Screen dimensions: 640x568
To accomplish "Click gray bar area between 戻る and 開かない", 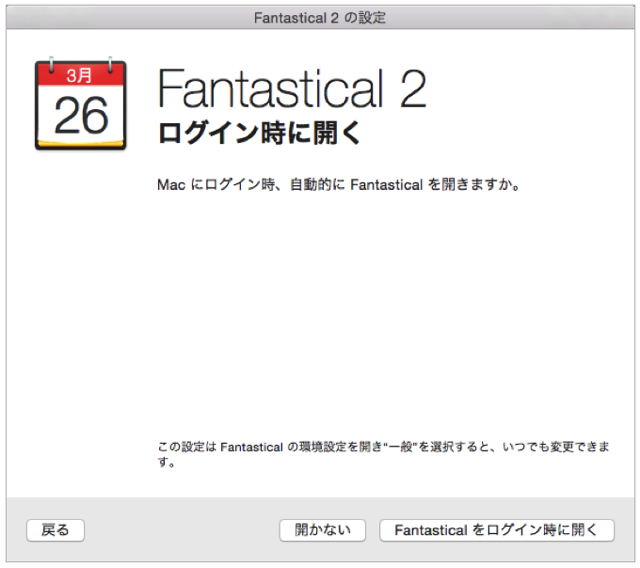I will 180,530.
